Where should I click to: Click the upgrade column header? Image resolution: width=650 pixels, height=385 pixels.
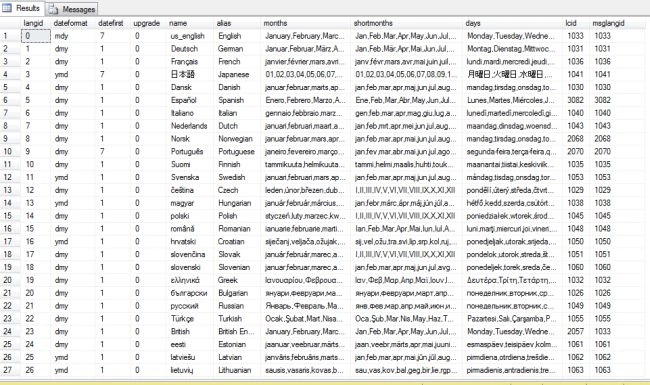click(147, 23)
